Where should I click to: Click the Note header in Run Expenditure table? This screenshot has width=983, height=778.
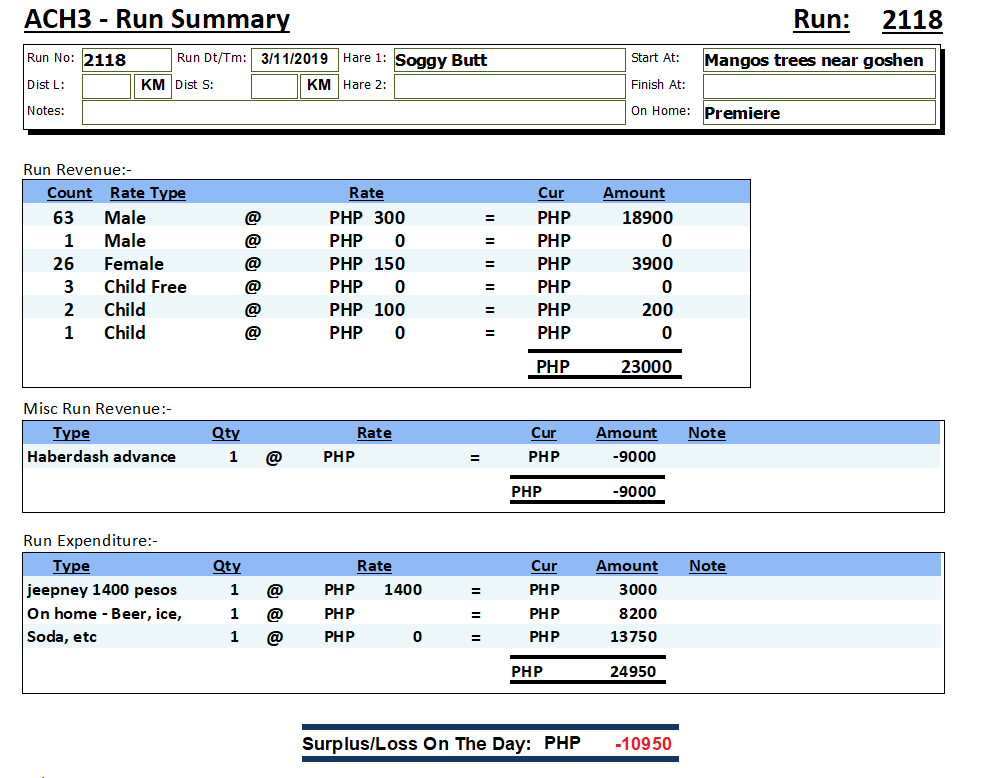pyautogui.click(x=707, y=566)
